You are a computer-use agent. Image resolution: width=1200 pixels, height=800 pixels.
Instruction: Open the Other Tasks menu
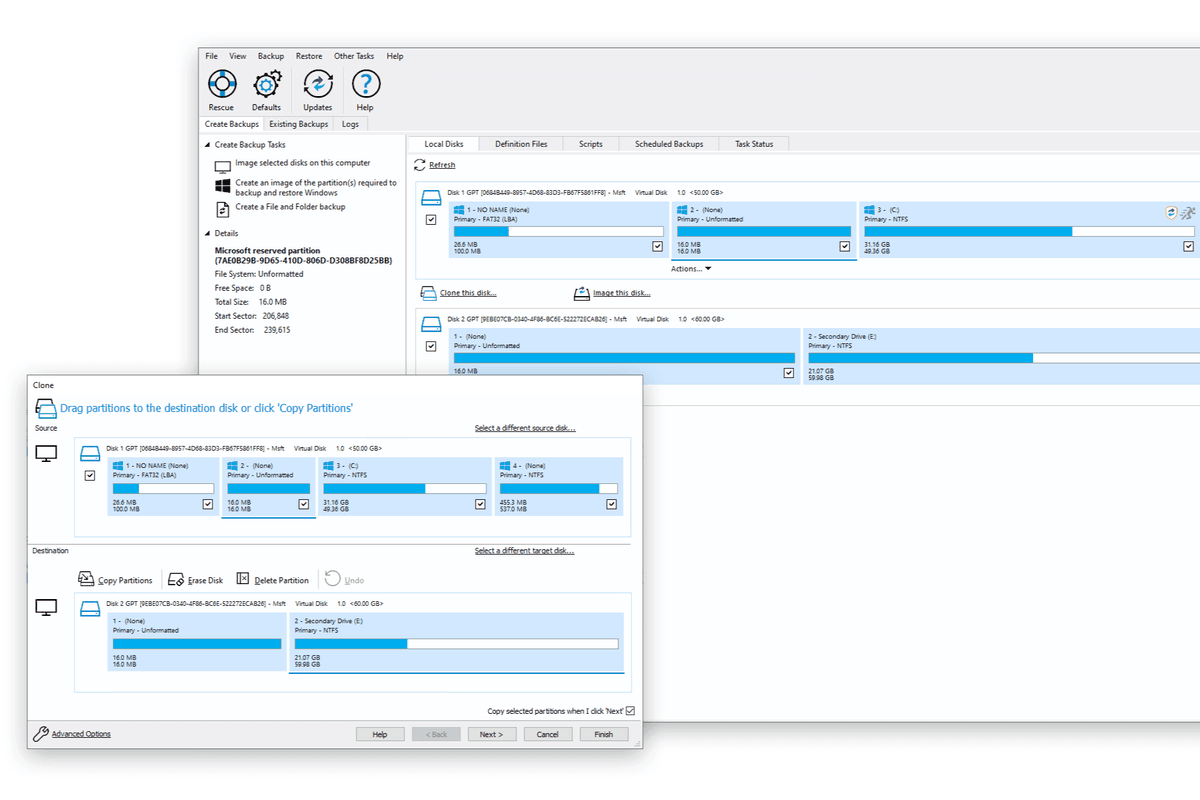(354, 56)
